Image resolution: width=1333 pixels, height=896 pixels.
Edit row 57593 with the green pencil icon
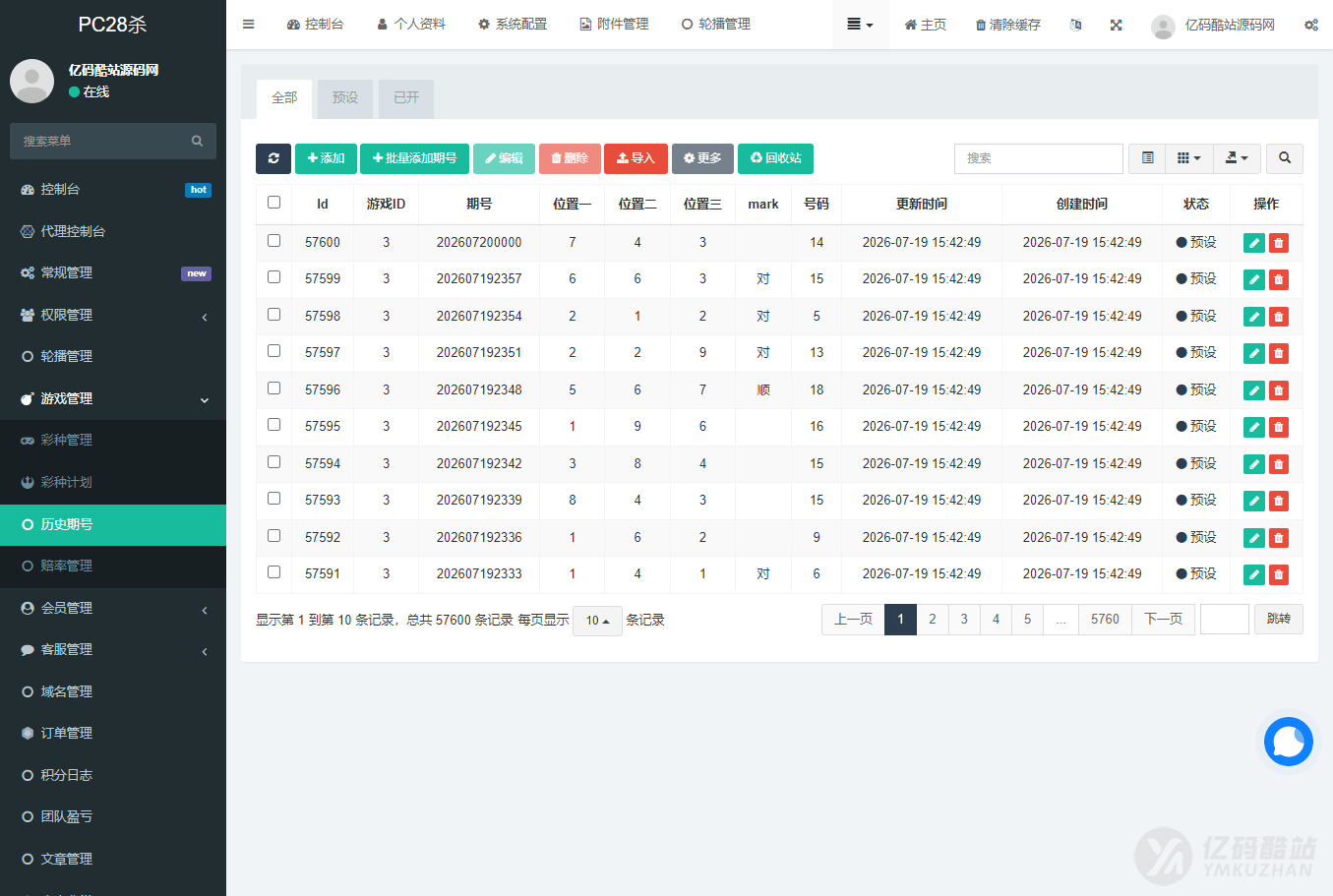pos(1254,501)
